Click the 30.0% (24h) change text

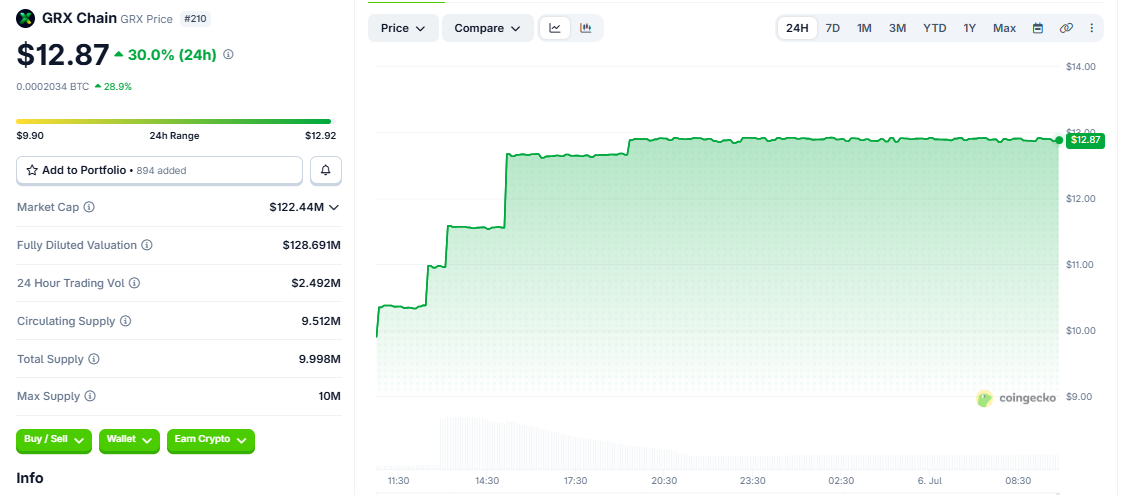(x=173, y=54)
